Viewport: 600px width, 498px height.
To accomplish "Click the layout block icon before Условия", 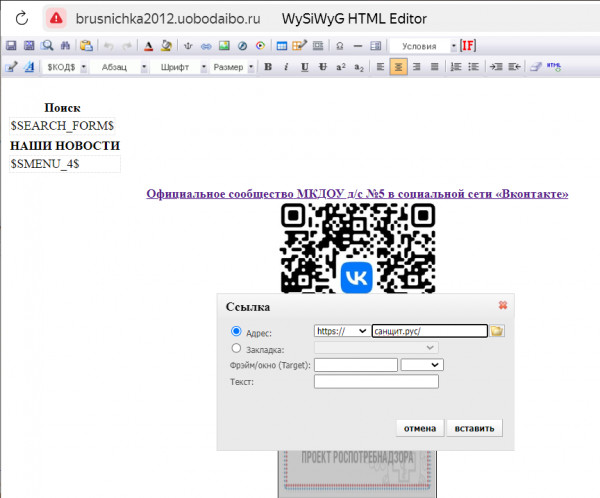I will 376,46.
